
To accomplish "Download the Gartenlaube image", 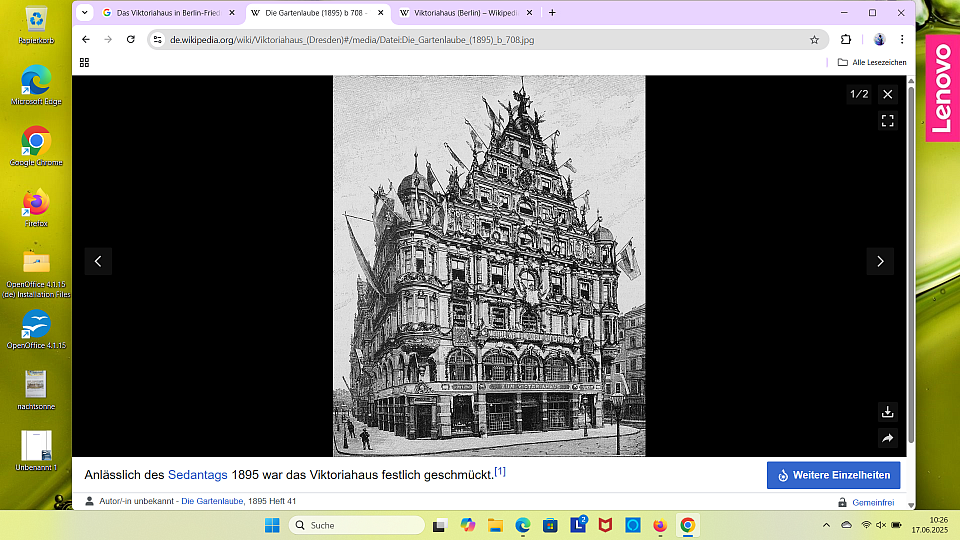I will (x=887, y=412).
